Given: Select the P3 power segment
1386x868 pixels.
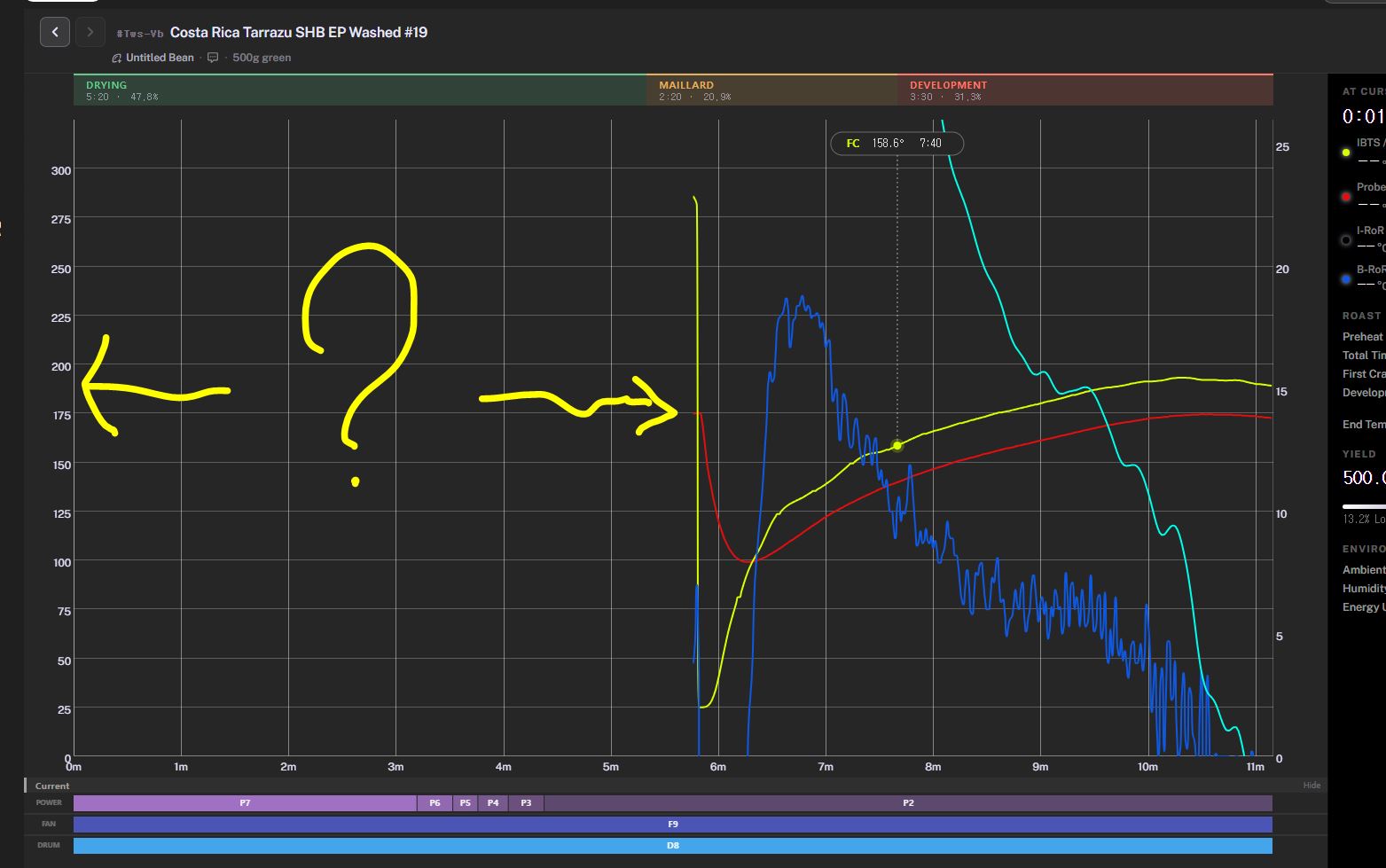Looking at the screenshot, I should [x=526, y=803].
